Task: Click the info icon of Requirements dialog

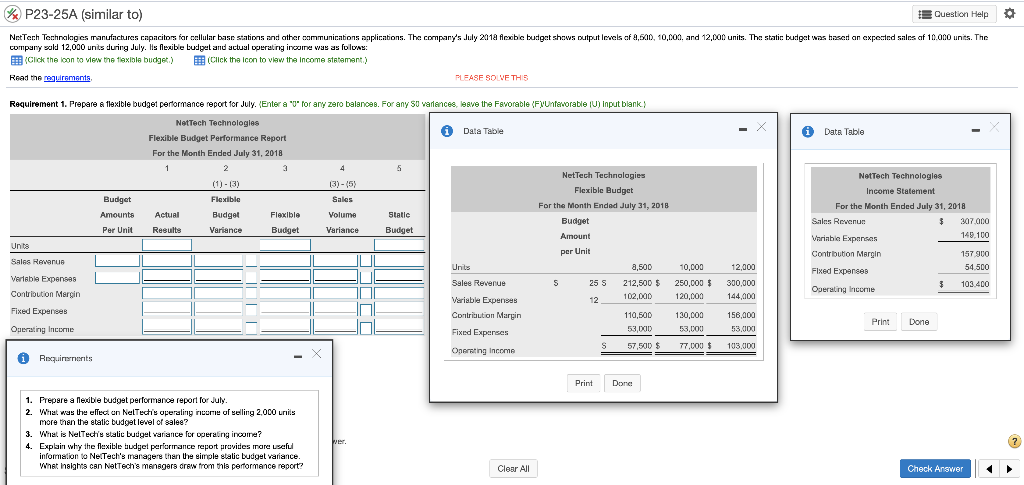Action: 24,358
